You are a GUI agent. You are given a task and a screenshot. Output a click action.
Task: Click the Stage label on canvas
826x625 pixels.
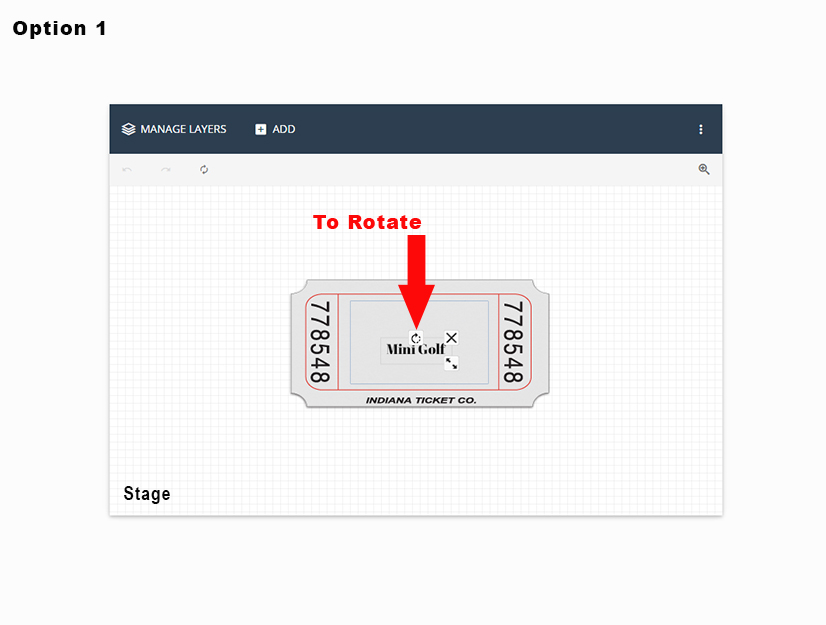coord(147,493)
